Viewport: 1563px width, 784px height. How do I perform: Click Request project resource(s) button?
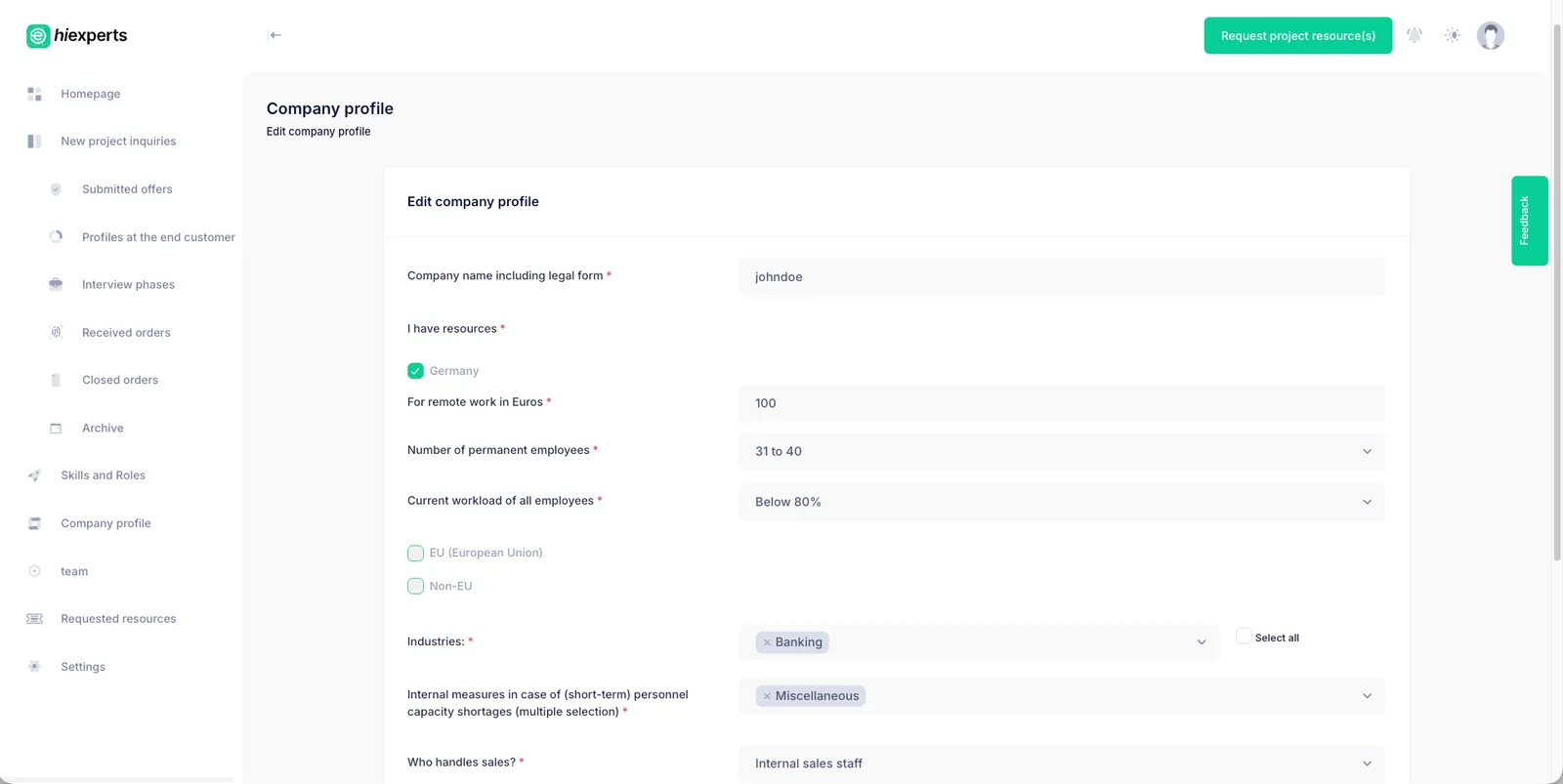(x=1297, y=35)
